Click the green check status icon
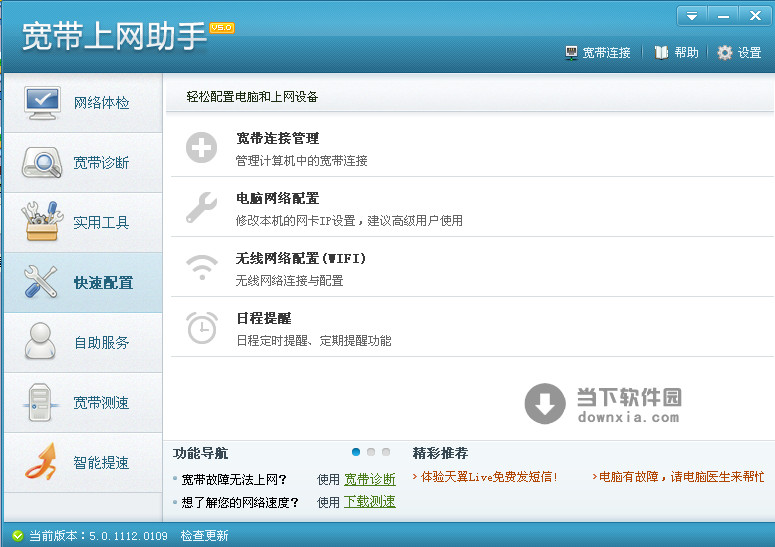Viewport: 775px width, 547px height. click(18, 536)
